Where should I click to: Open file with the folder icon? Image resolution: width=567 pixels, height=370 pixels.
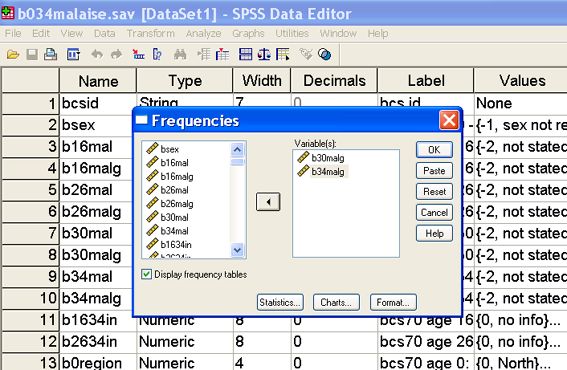point(13,55)
